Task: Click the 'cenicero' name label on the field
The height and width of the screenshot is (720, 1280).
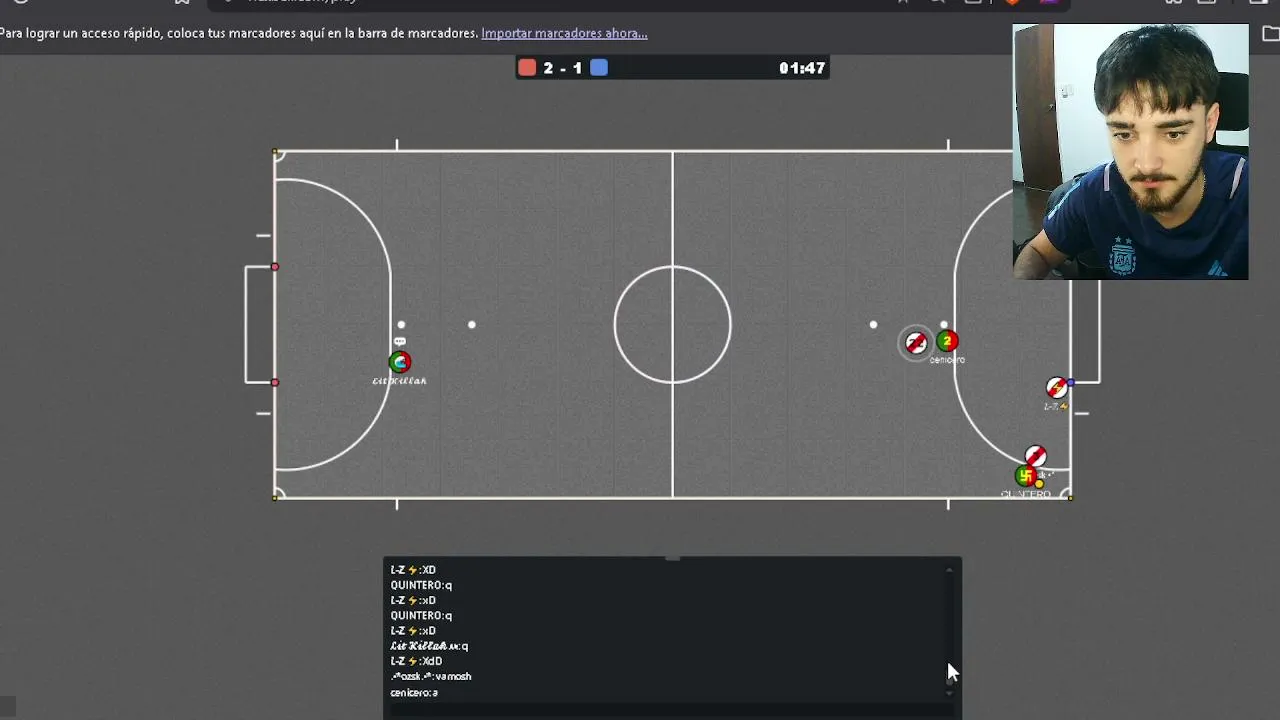Action: 947,360
